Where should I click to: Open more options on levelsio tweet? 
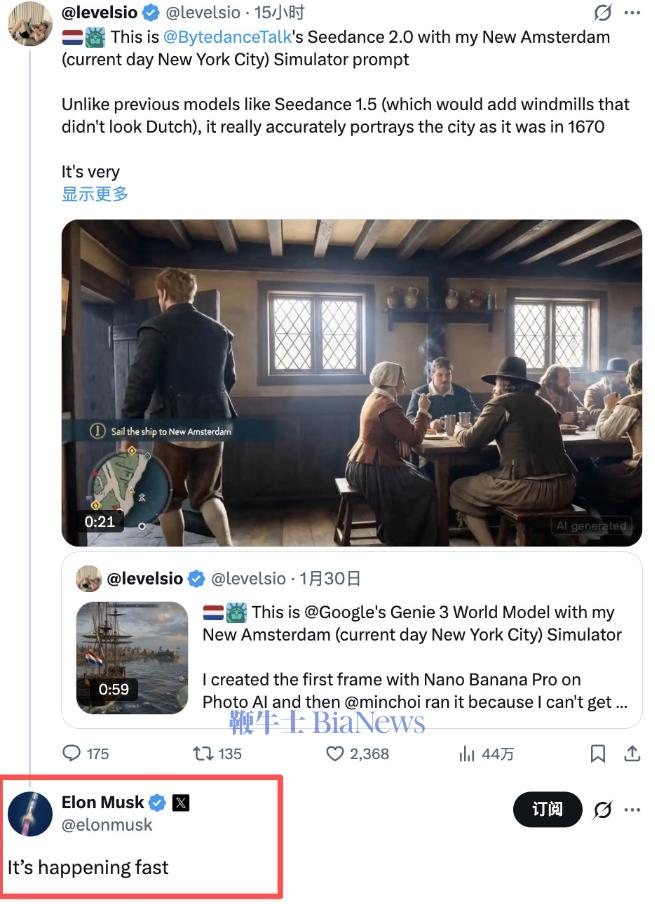pyautogui.click(x=632, y=13)
